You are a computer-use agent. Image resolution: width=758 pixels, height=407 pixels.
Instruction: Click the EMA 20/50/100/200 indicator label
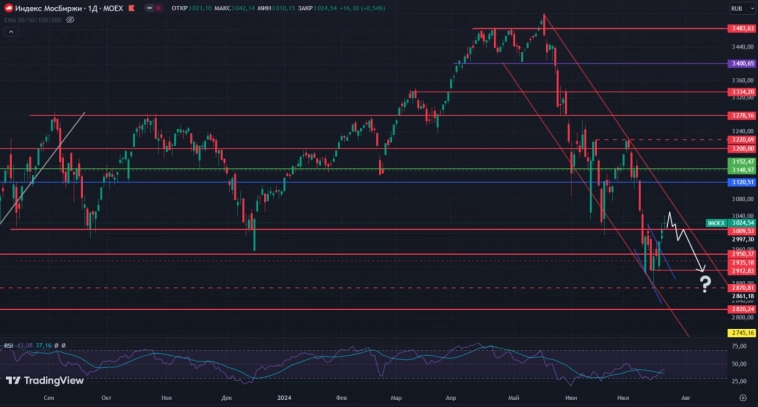[32, 20]
